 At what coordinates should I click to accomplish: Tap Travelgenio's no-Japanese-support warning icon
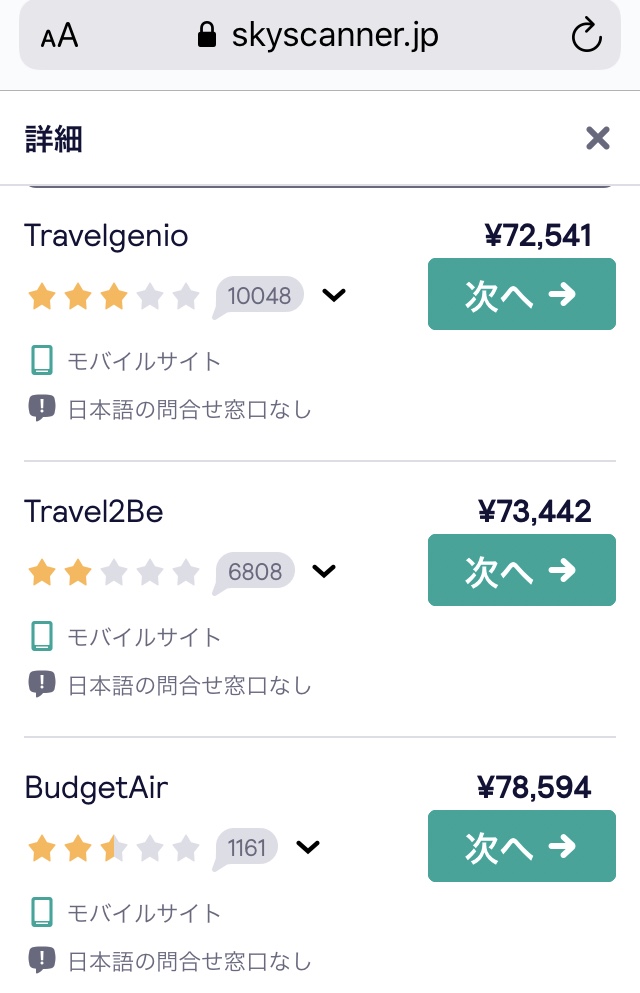point(41,408)
